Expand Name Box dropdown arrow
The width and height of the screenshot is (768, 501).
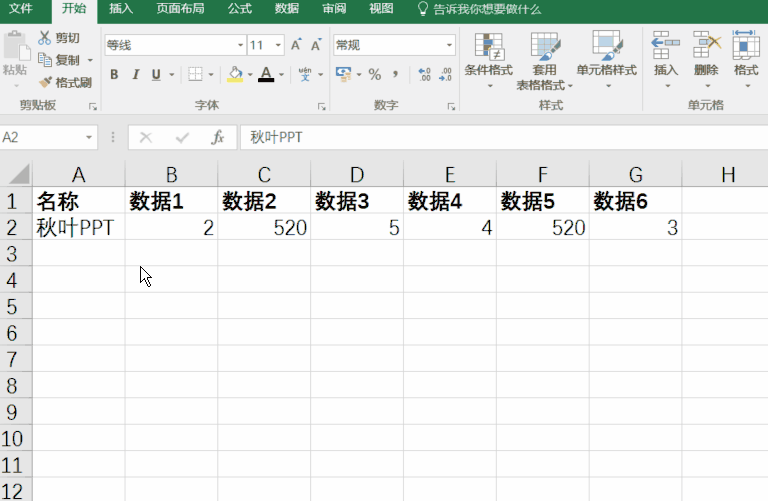[x=89, y=138]
